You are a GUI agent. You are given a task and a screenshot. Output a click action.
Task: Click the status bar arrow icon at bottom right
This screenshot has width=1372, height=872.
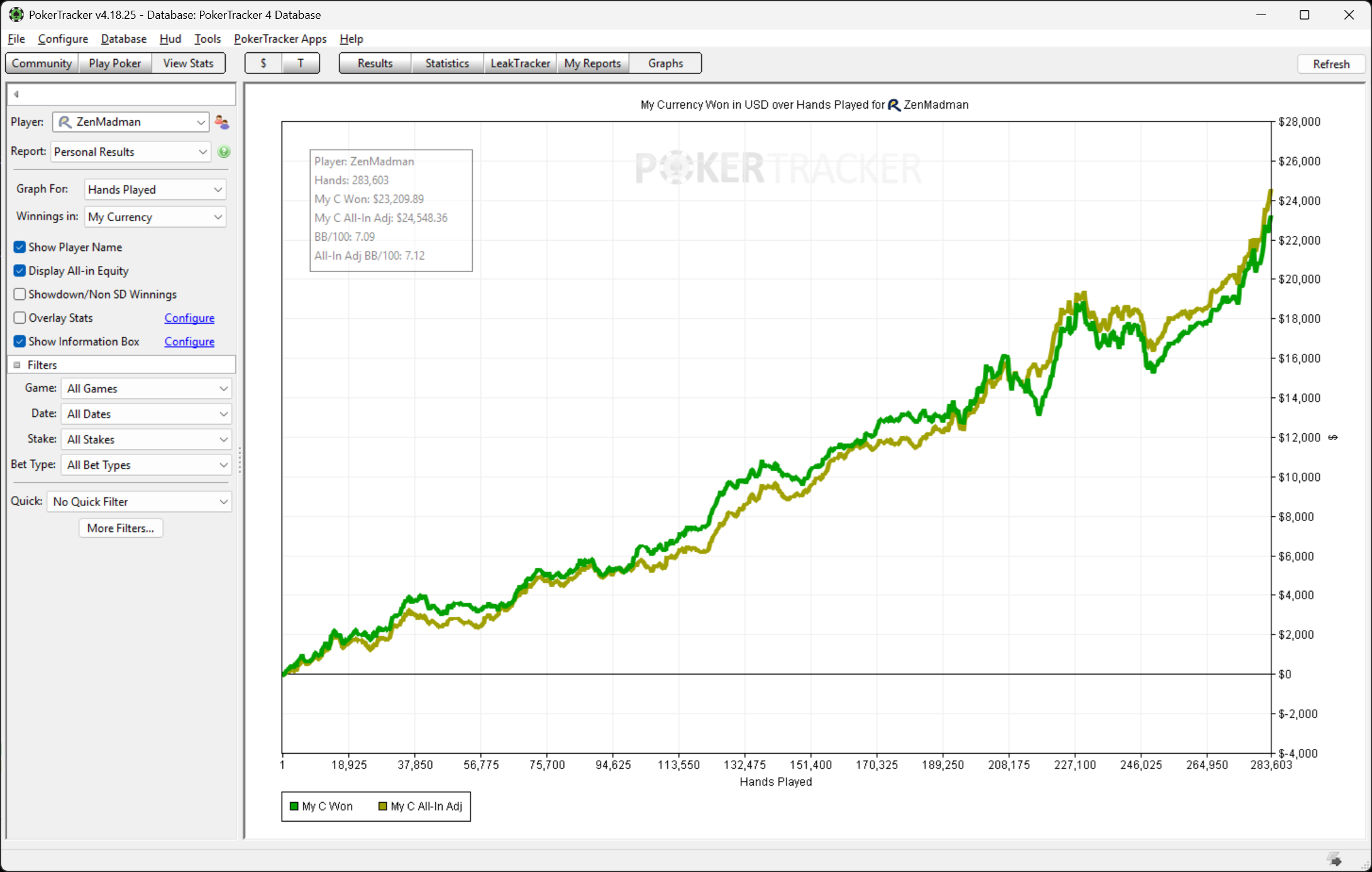[x=1335, y=859]
